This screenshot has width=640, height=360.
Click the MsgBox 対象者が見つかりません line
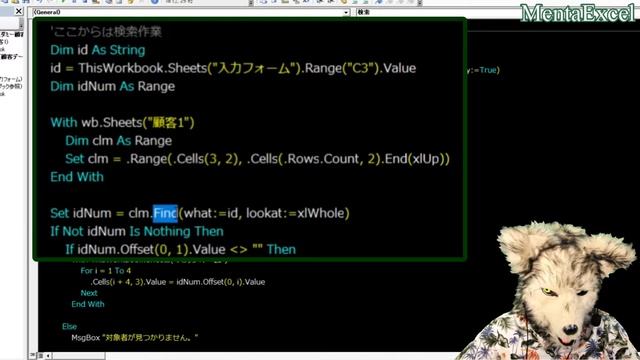click(x=135, y=338)
